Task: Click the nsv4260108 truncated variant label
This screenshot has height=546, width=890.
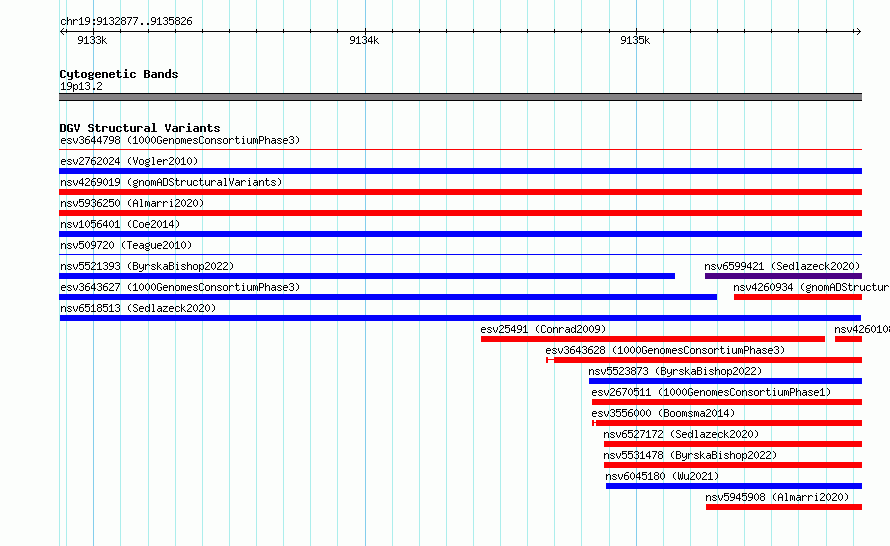Action: pyautogui.click(x=862, y=329)
